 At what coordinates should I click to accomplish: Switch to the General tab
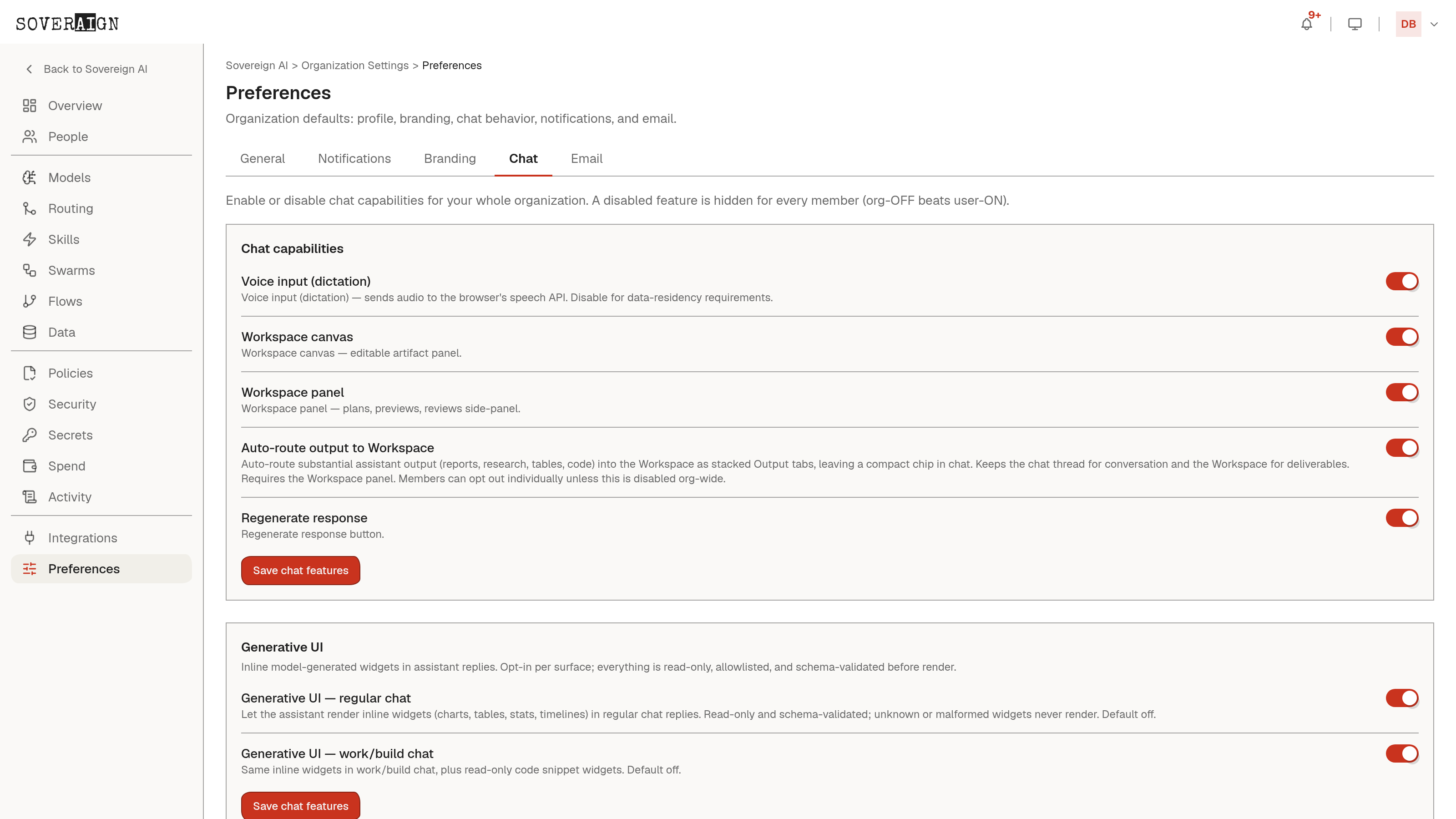262,159
